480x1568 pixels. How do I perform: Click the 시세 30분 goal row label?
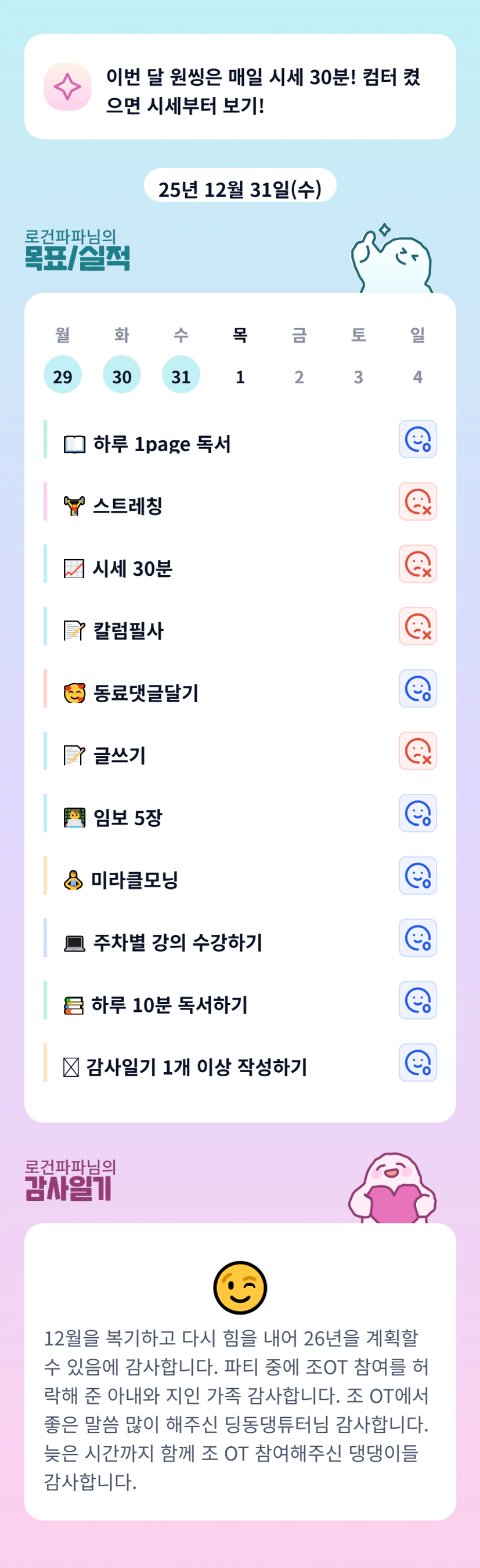(132, 568)
